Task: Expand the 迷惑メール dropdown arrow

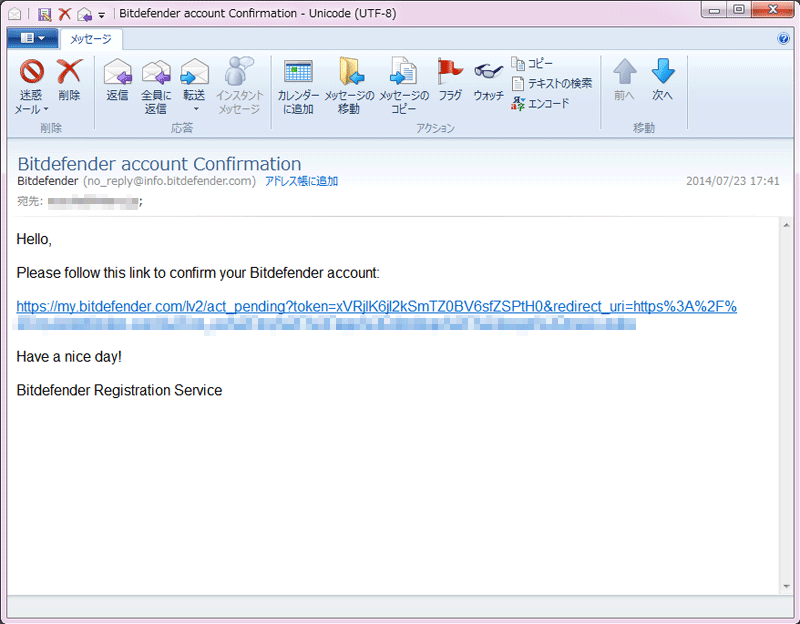Action: (46, 109)
